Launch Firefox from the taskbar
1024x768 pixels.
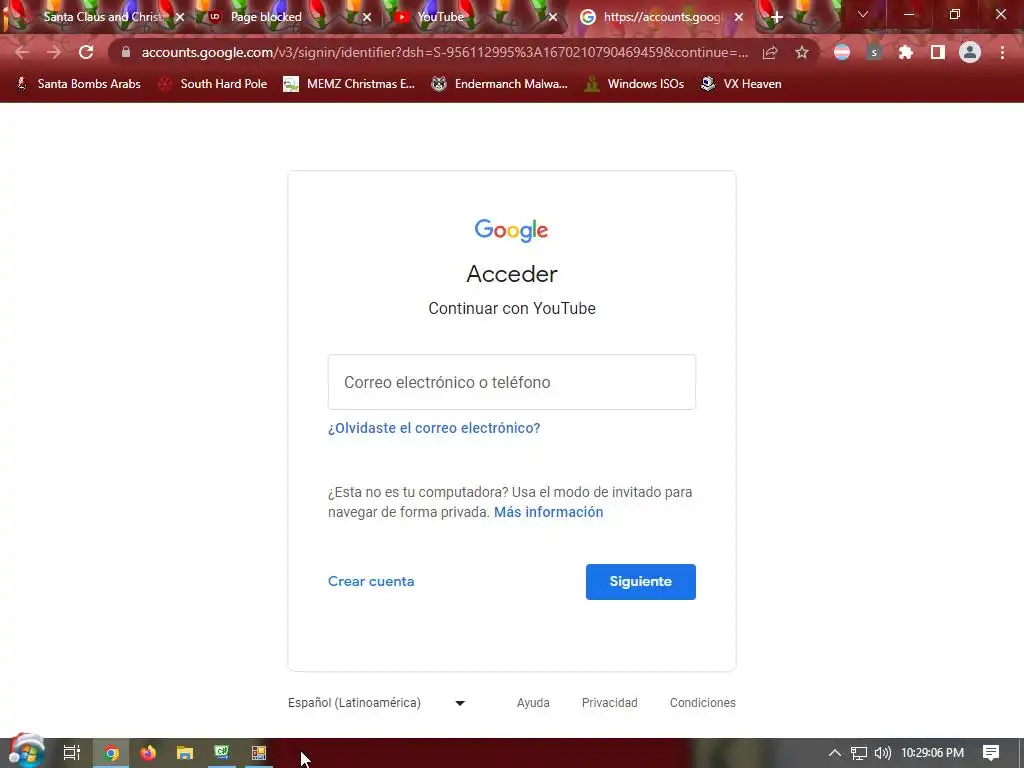tap(148, 753)
